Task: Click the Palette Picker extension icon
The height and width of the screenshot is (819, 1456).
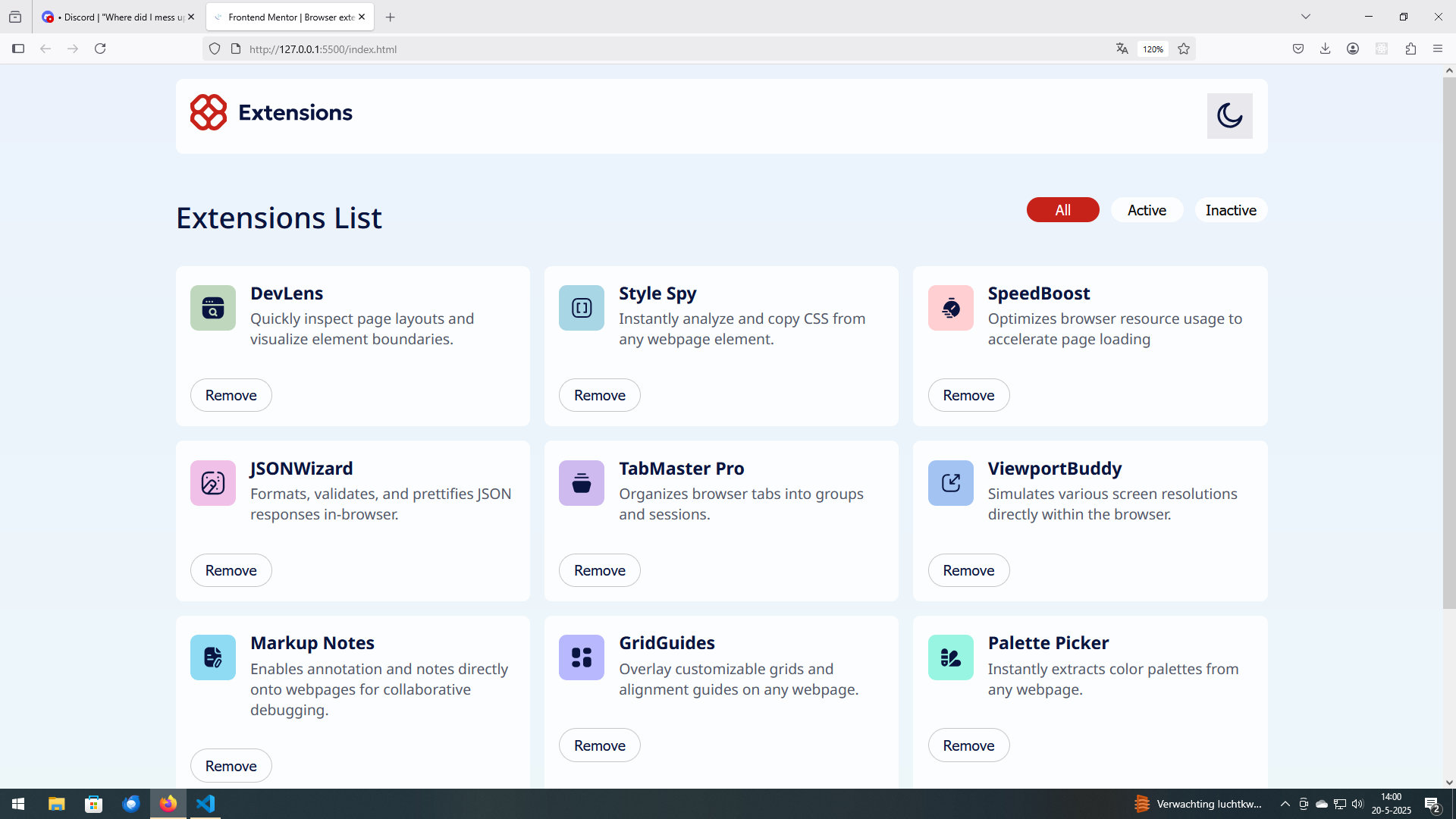Action: tap(950, 657)
